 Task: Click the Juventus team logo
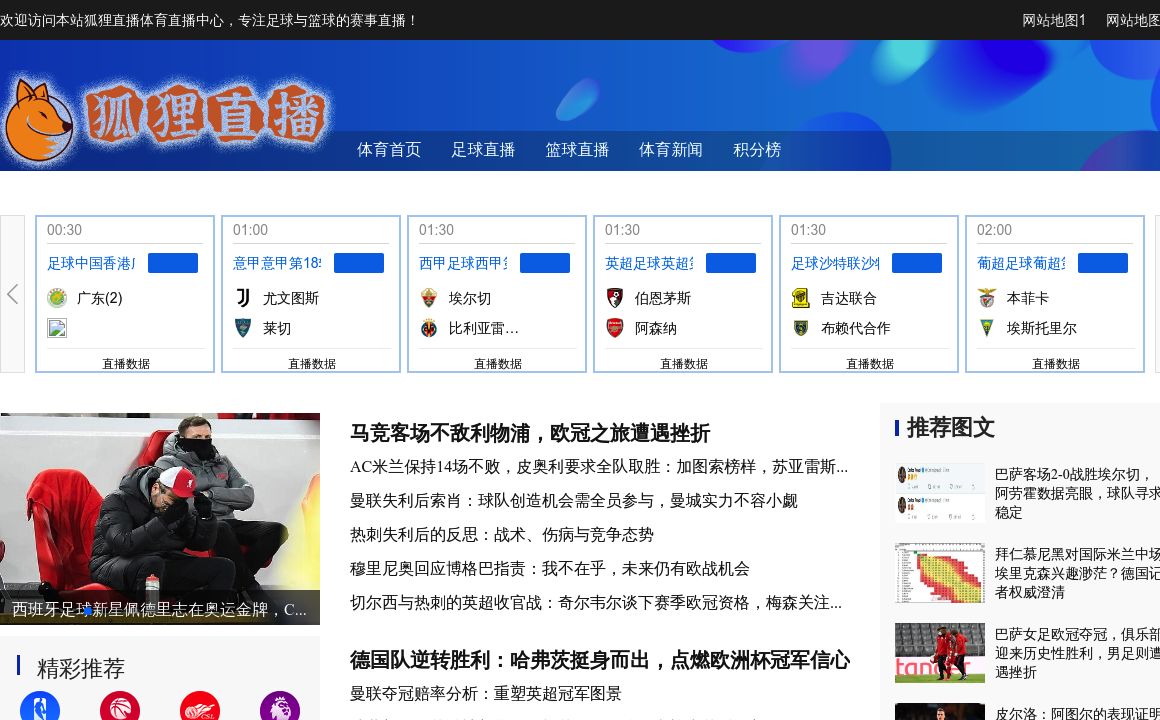pyautogui.click(x=243, y=298)
